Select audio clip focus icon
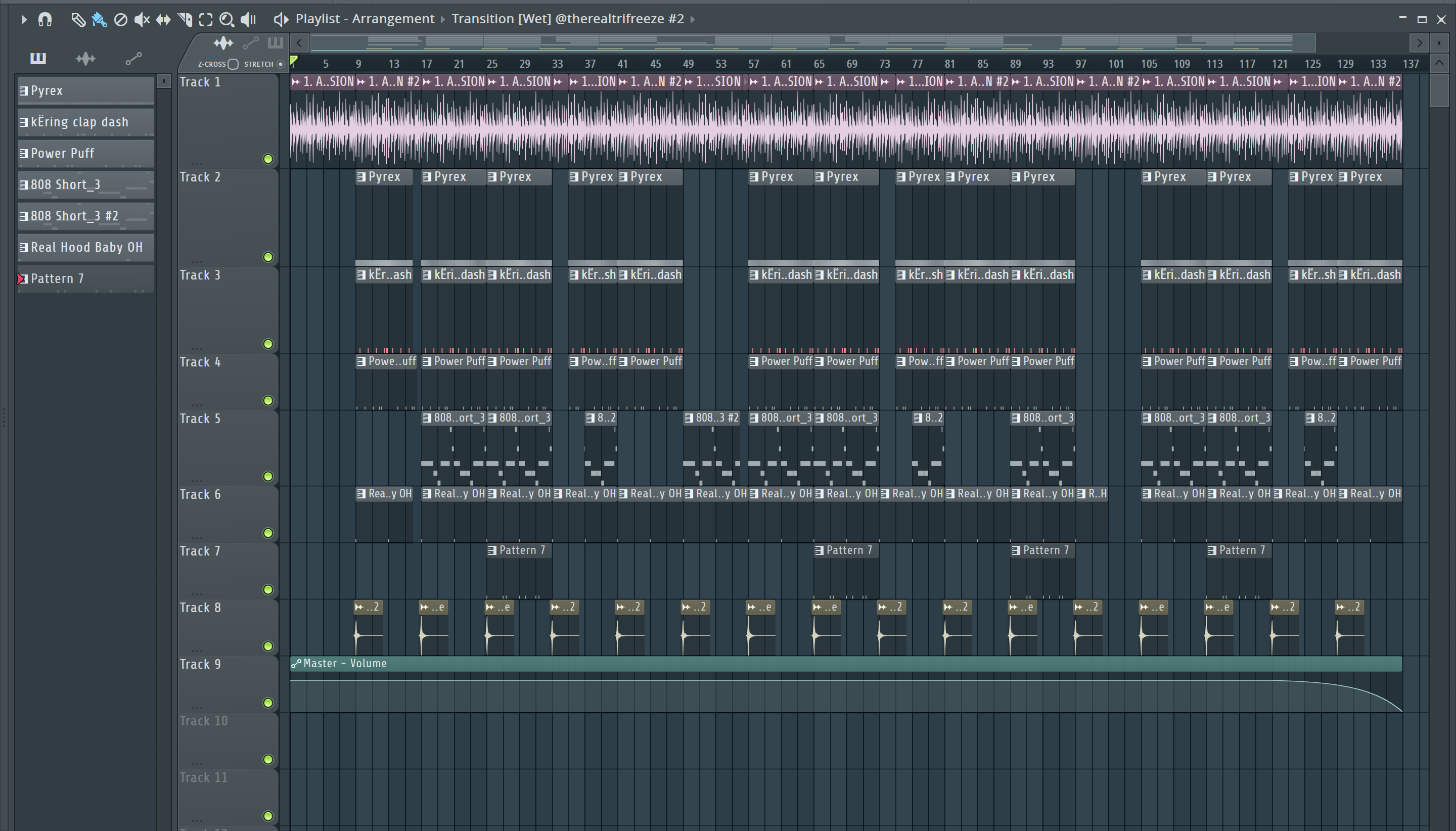The image size is (1456, 831). pos(223,43)
